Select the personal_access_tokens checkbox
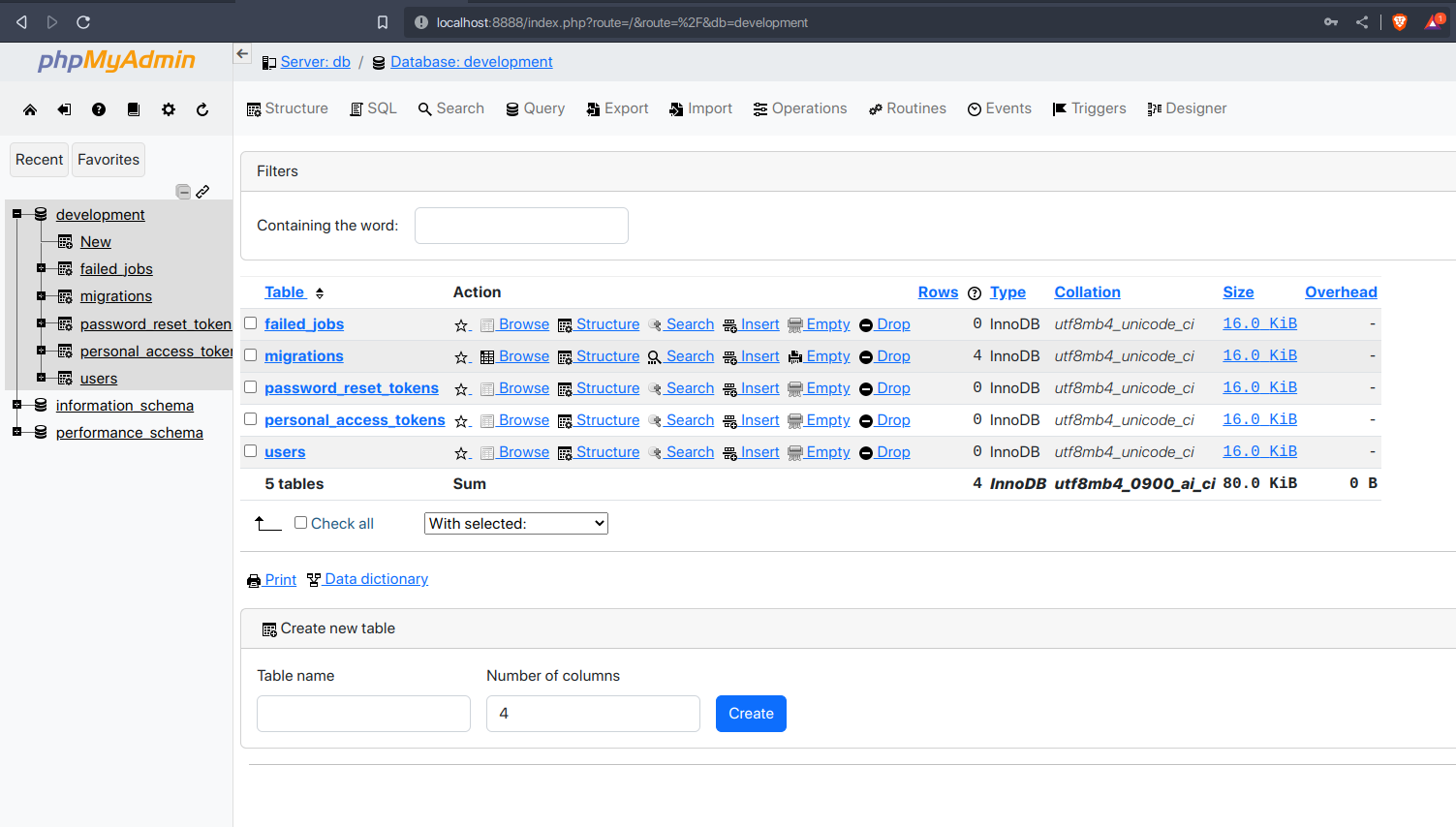The height and width of the screenshot is (827, 1456). tap(250, 419)
